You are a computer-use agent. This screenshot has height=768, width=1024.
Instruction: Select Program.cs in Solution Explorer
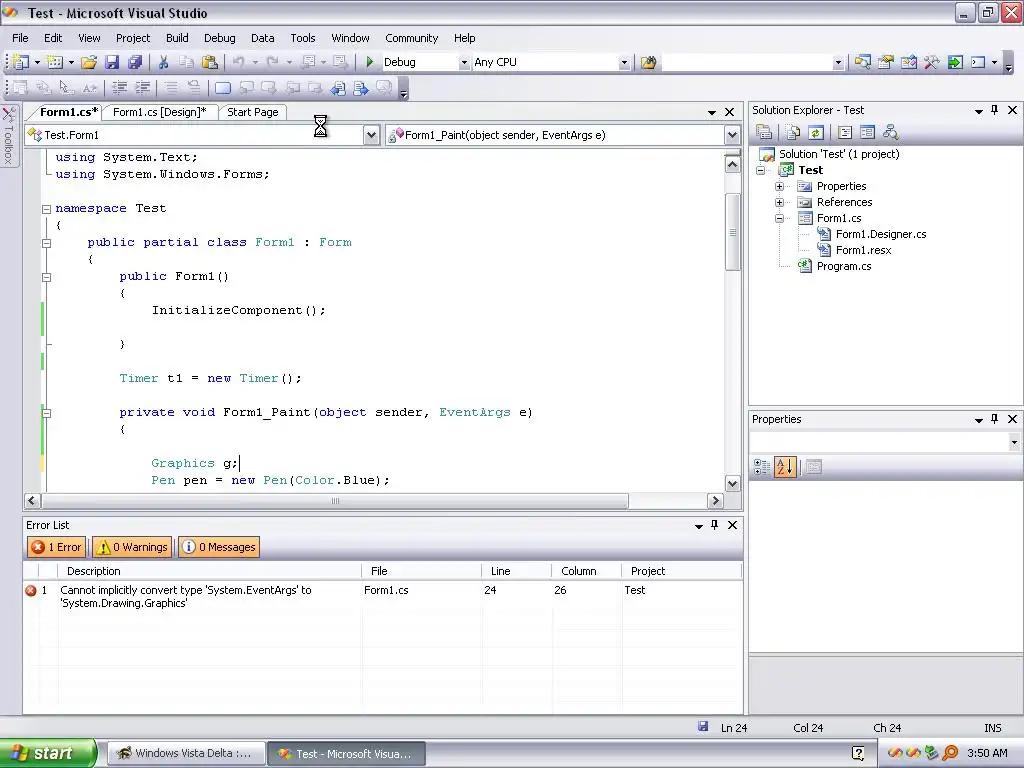pos(844,266)
